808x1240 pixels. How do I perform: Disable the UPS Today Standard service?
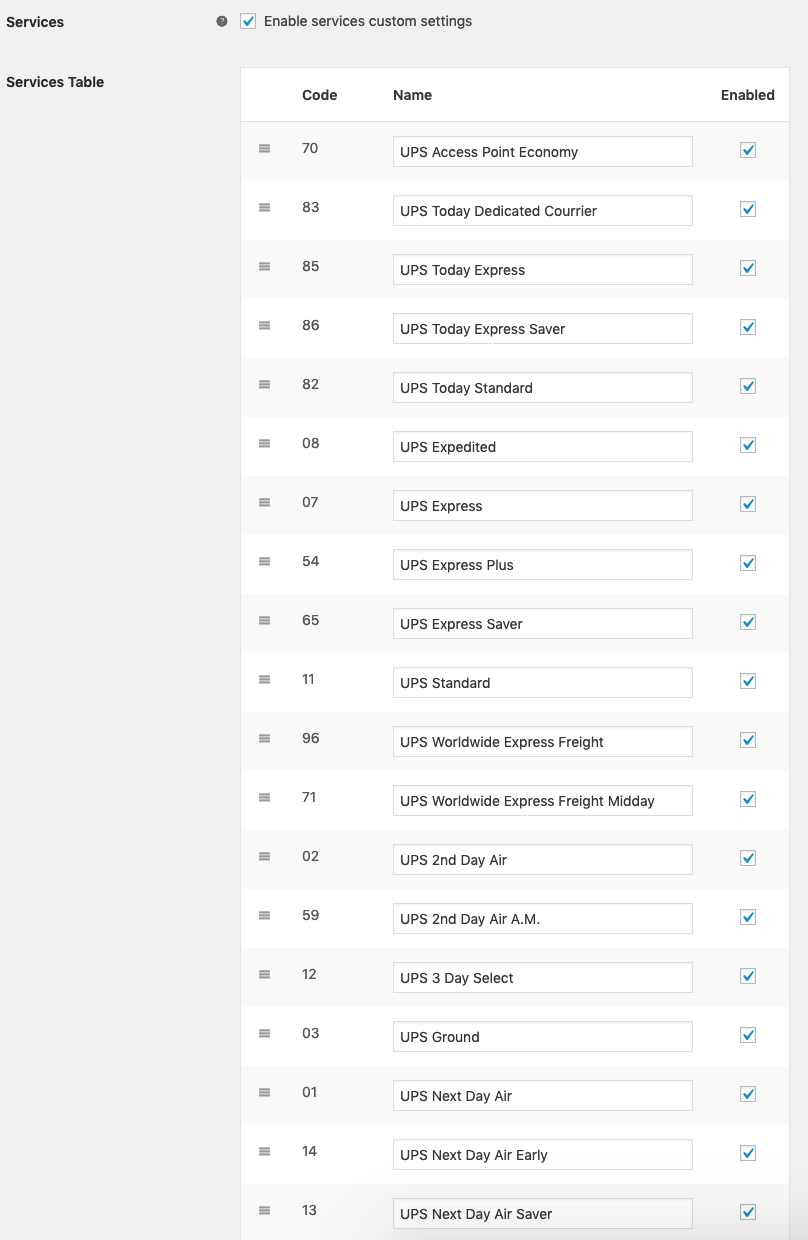pos(748,385)
